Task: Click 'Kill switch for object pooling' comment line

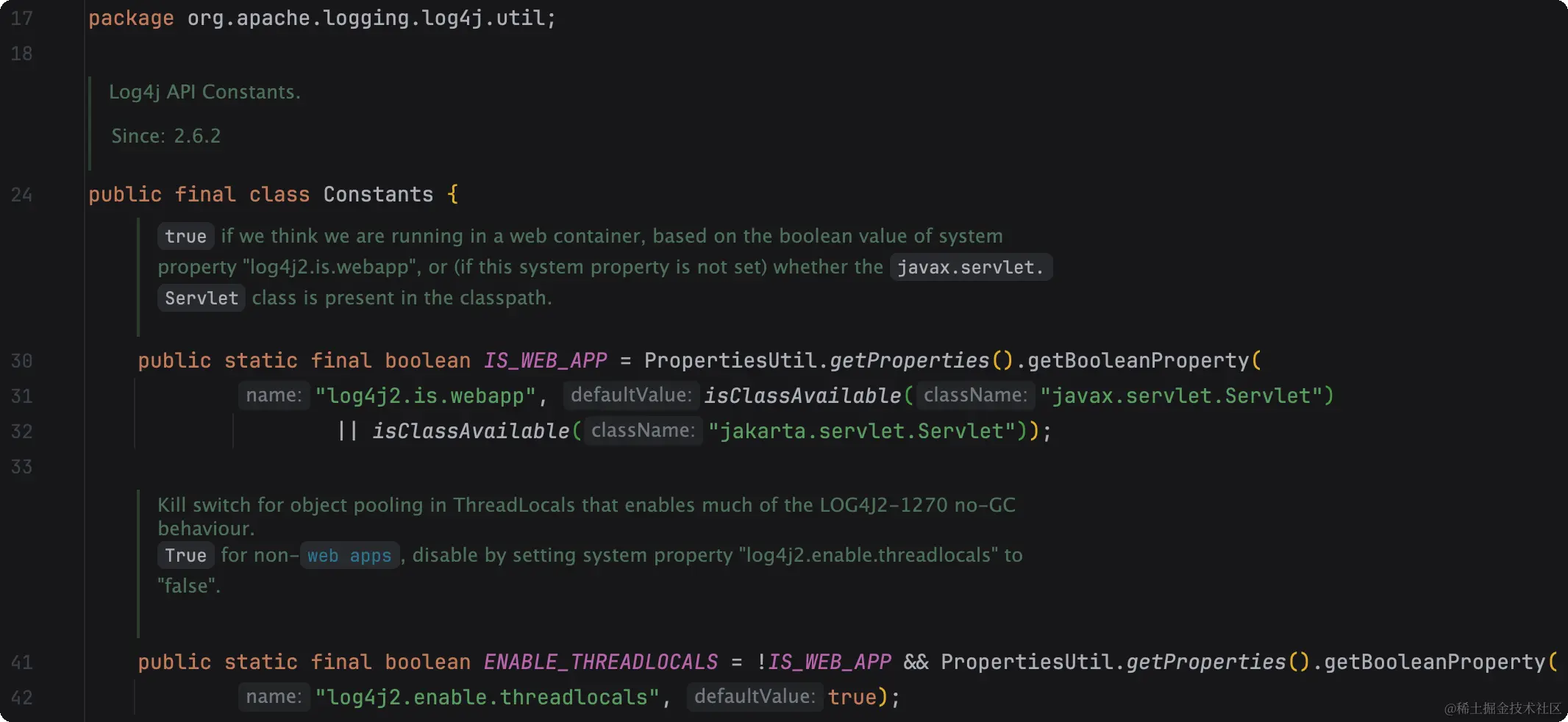Action: (x=586, y=505)
